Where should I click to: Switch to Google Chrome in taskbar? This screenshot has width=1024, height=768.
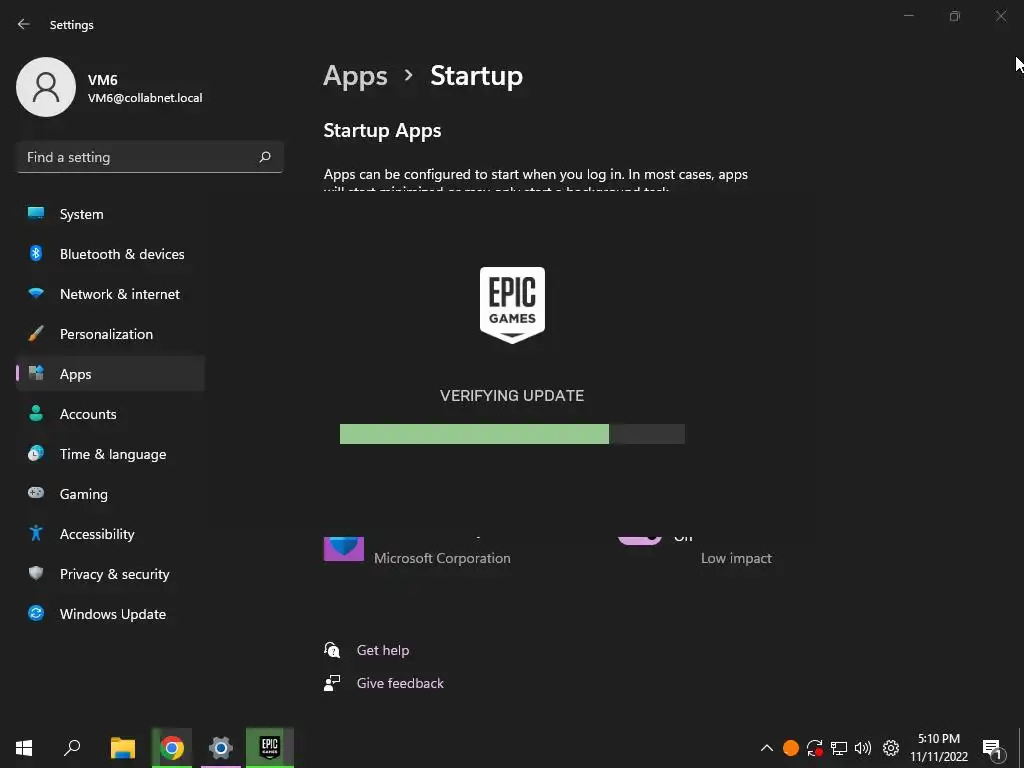coord(172,748)
